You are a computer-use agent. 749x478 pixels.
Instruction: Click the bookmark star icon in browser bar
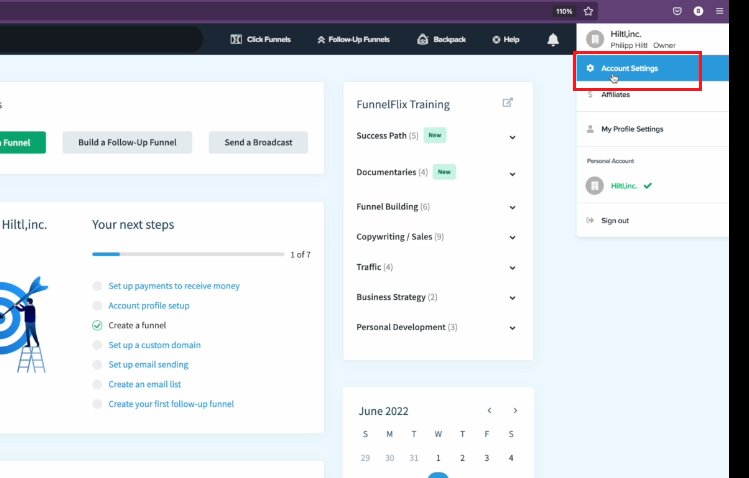pos(588,11)
